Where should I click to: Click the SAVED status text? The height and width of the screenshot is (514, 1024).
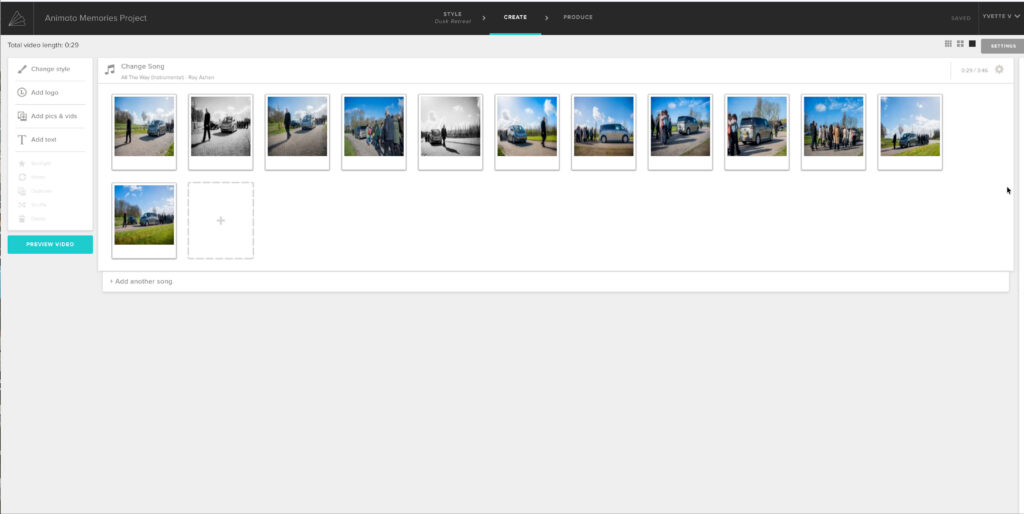pos(961,18)
